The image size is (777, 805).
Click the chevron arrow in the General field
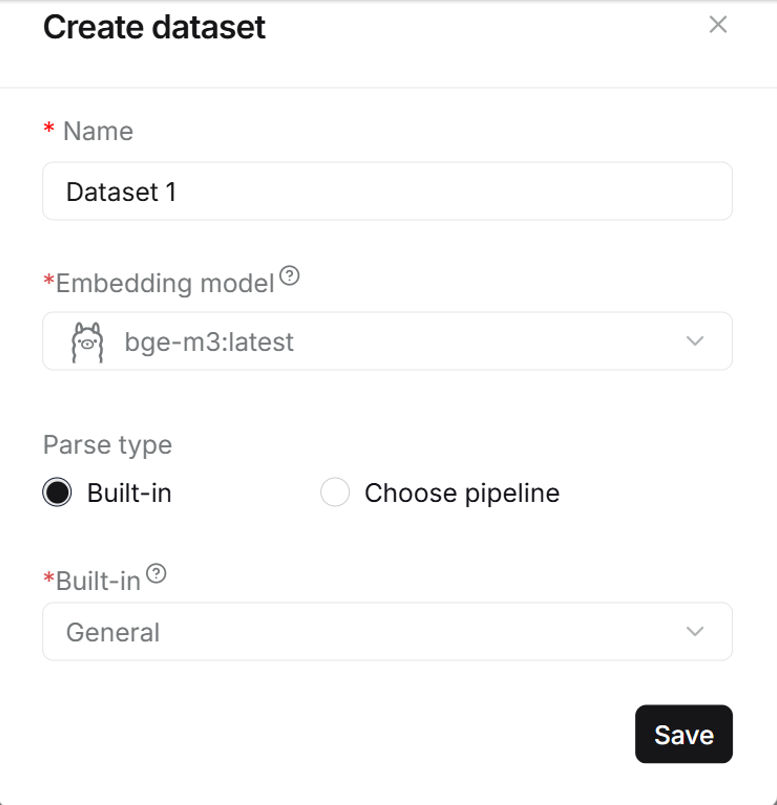[695, 631]
